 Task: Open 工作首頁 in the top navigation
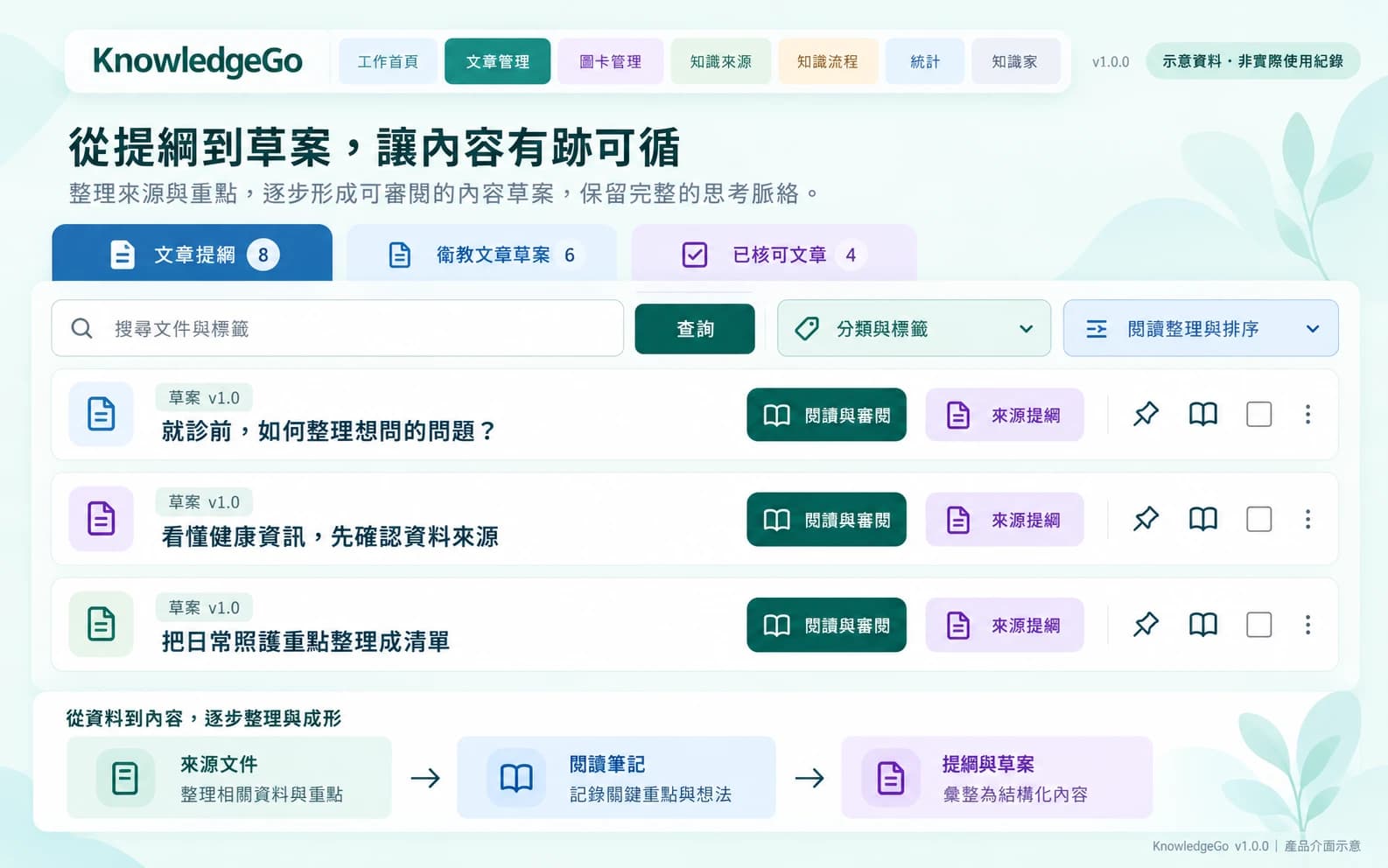click(x=388, y=61)
